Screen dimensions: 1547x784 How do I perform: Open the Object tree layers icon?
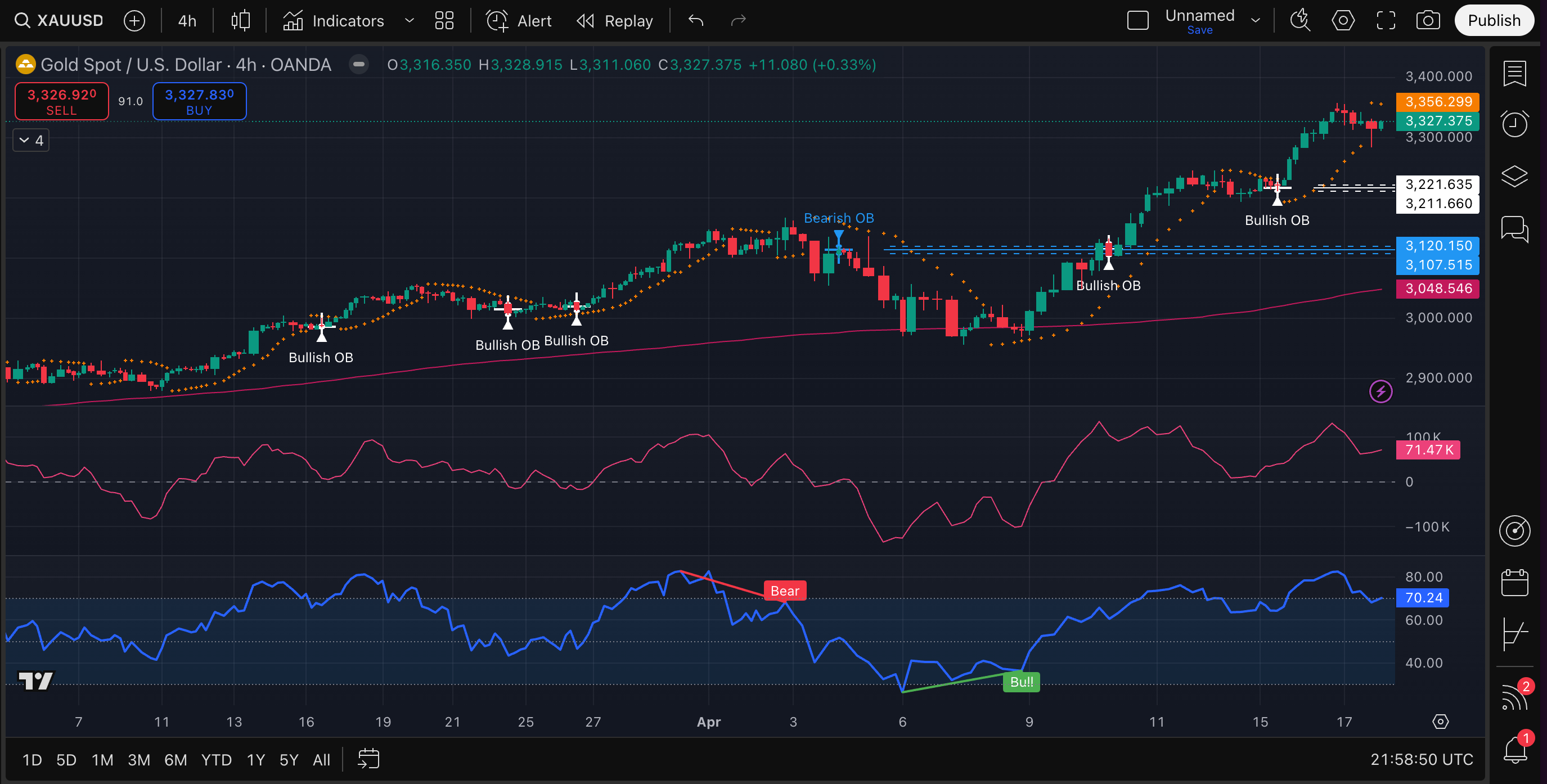pyautogui.click(x=1514, y=176)
